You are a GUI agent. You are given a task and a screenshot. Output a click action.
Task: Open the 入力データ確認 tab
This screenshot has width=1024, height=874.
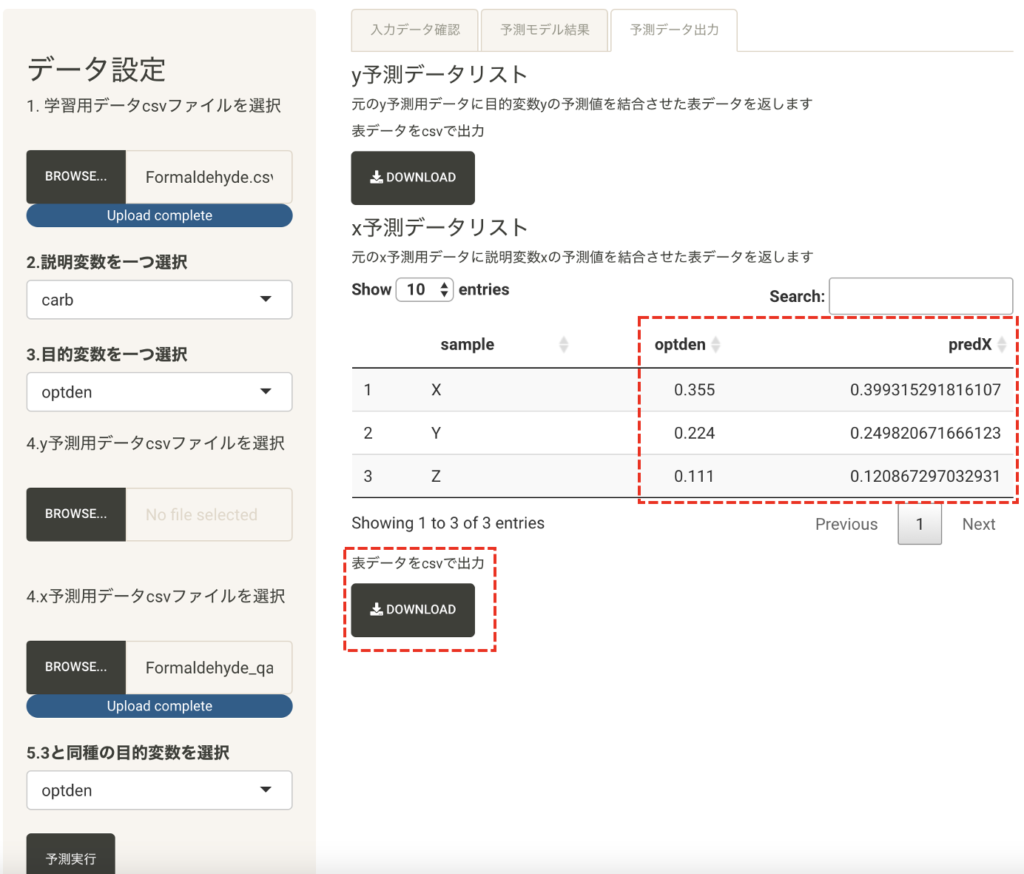coord(415,30)
